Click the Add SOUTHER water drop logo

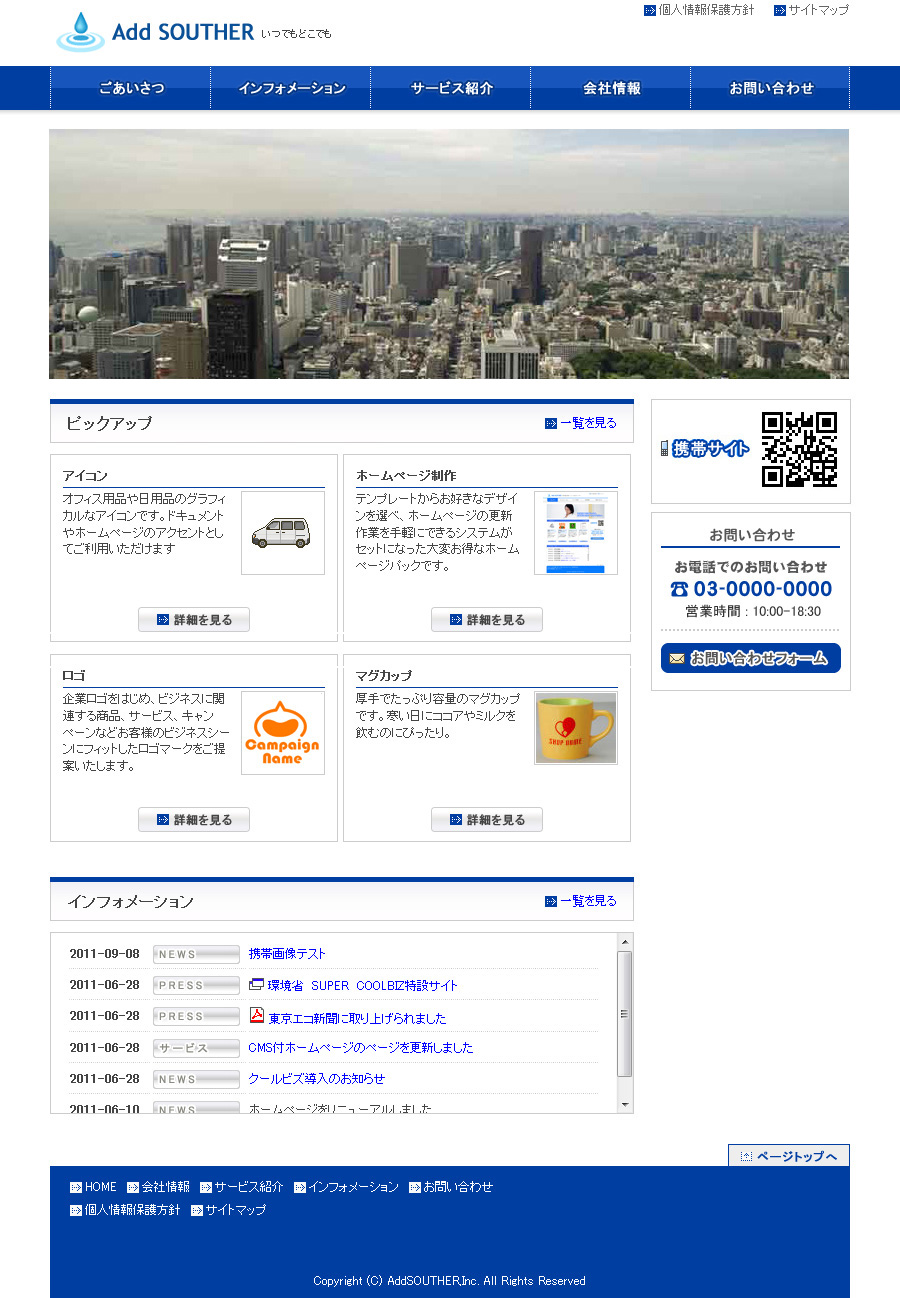[x=80, y=32]
